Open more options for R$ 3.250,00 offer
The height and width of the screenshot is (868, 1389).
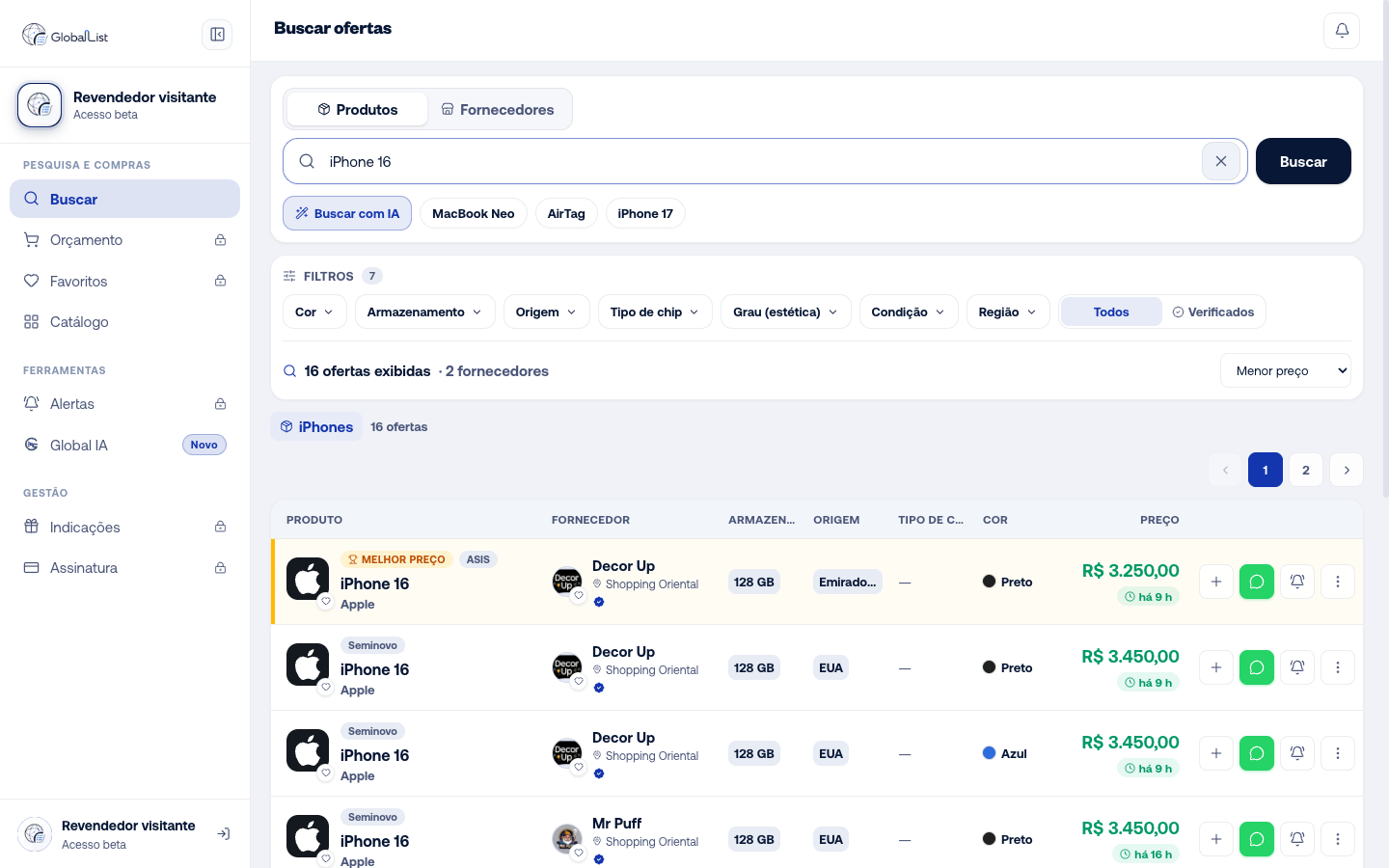1338,582
